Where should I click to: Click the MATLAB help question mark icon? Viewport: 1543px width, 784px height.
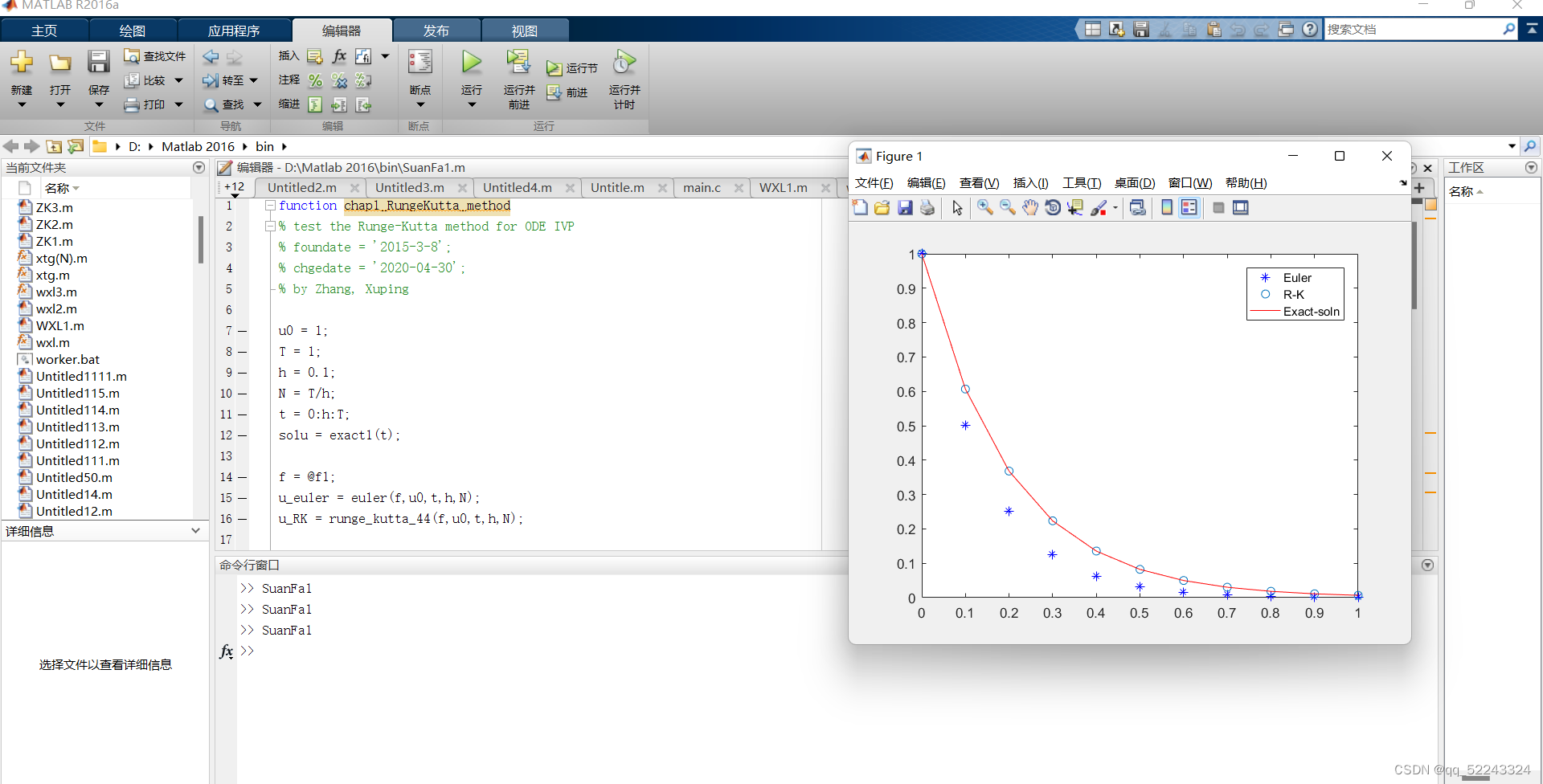pos(1310,29)
